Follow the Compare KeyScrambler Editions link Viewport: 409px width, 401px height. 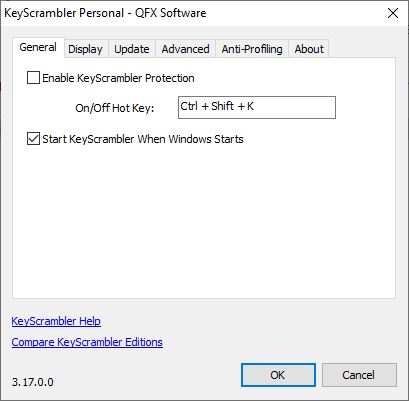click(x=87, y=342)
